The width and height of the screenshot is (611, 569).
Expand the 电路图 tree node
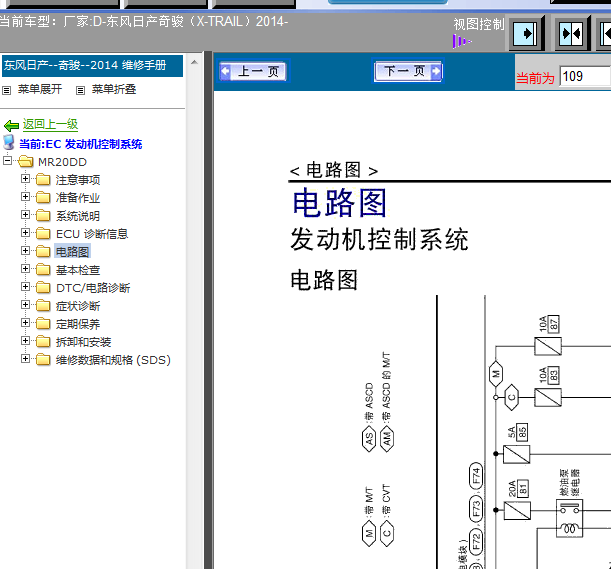[x=25, y=251]
